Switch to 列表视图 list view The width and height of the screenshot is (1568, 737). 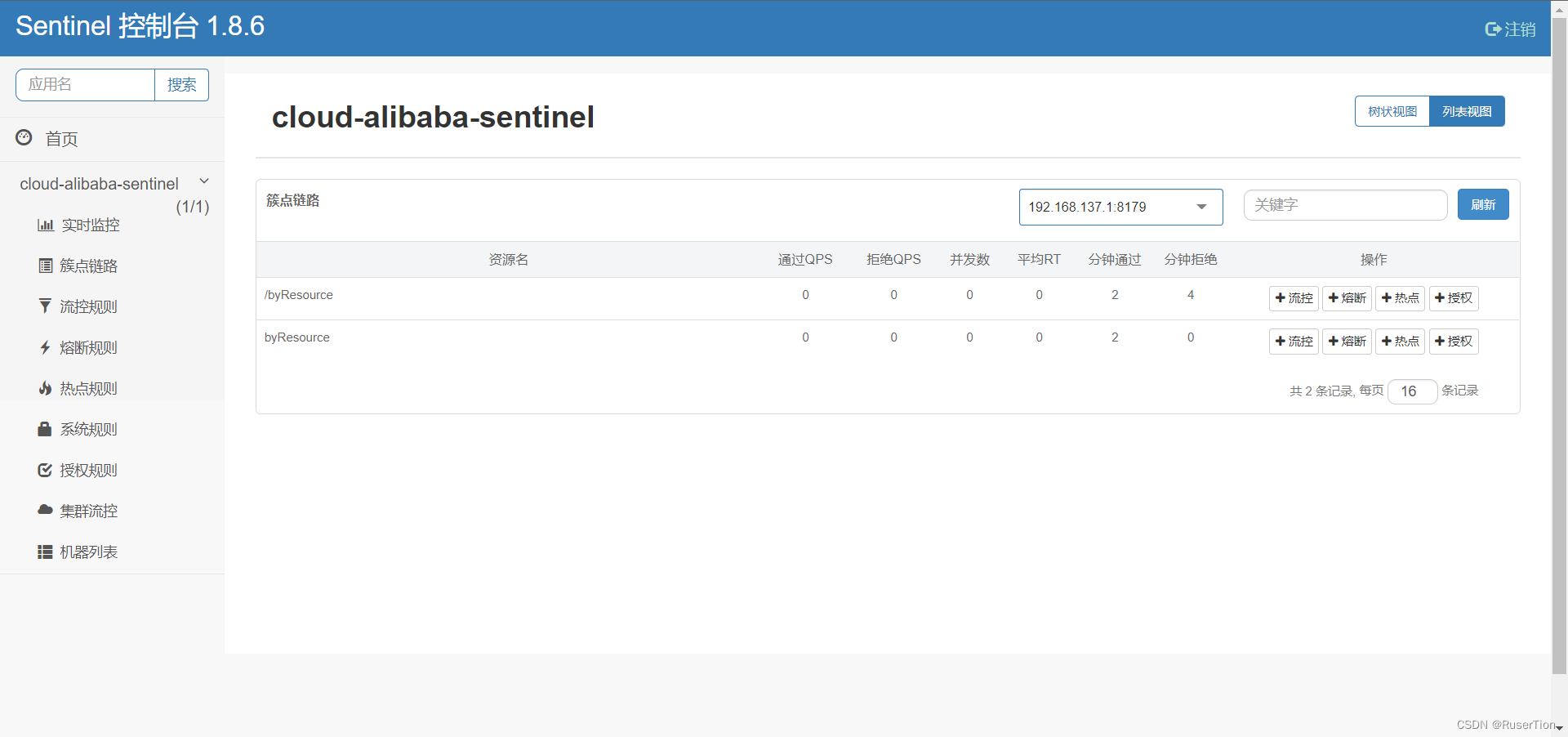[1467, 111]
